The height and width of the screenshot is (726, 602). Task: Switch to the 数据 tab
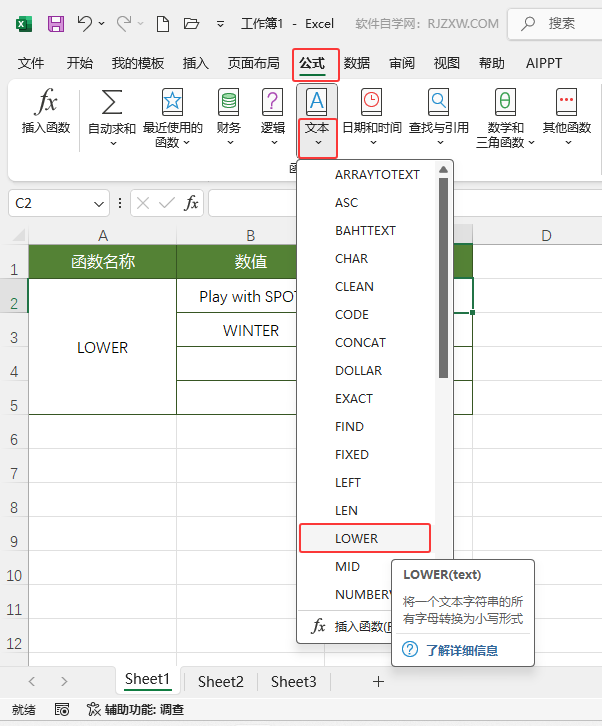pos(357,63)
